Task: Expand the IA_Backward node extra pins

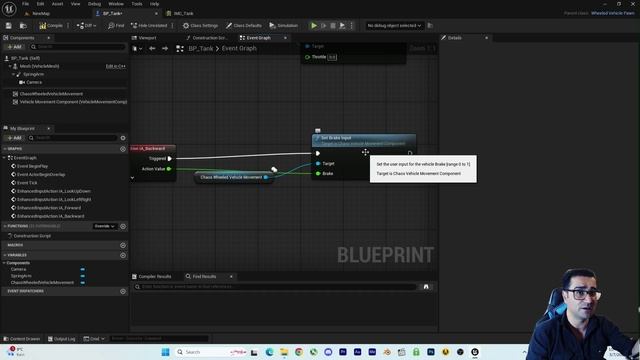Action: click(x=132, y=178)
